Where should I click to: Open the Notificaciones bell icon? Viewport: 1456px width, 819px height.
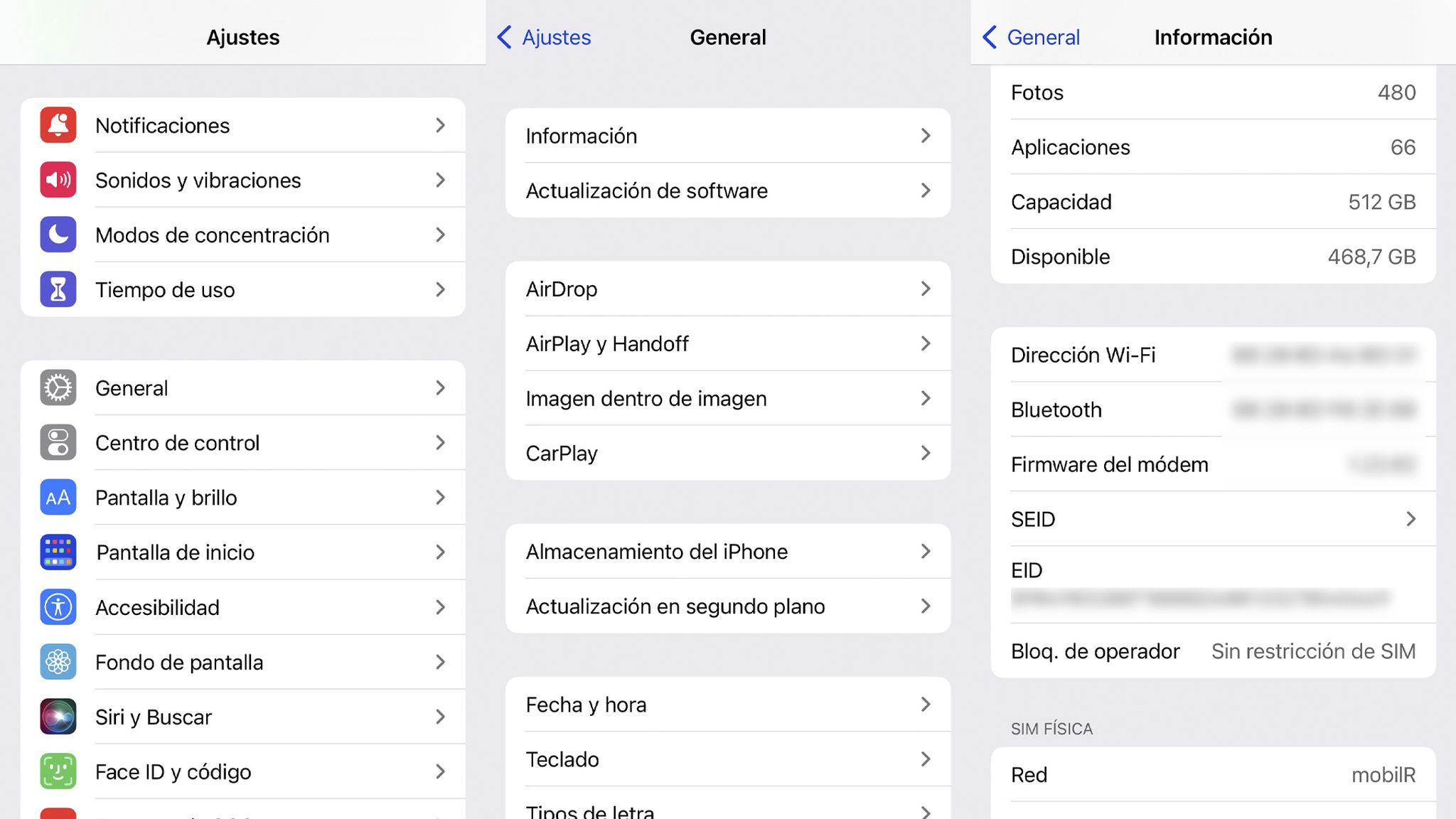(58, 125)
